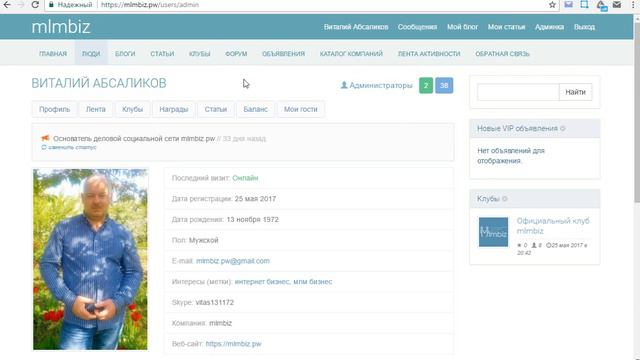Open the mail extension icon in the toolbar
Image resolution: width=640 pixels, height=360 pixels.
(568, 4)
